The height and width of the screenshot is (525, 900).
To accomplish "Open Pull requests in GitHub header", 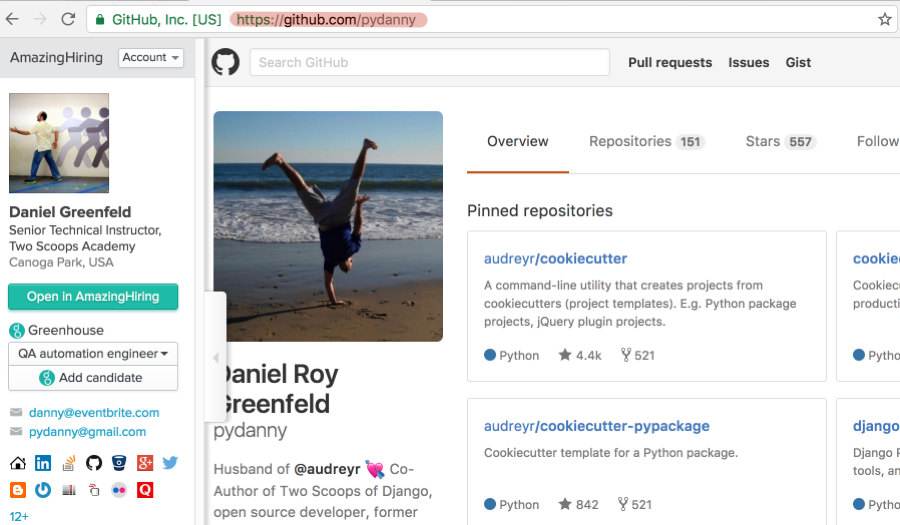I will click(x=670, y=63).
